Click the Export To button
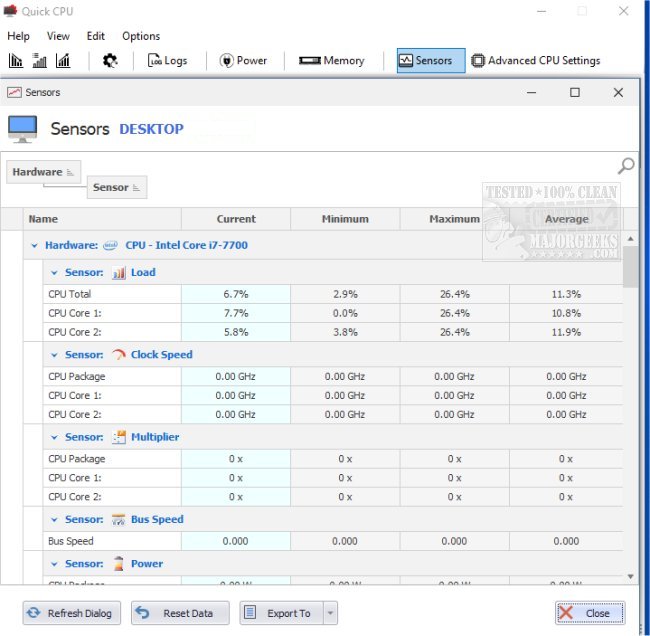The height and width of the screenshot is (636, 650). 281,613
